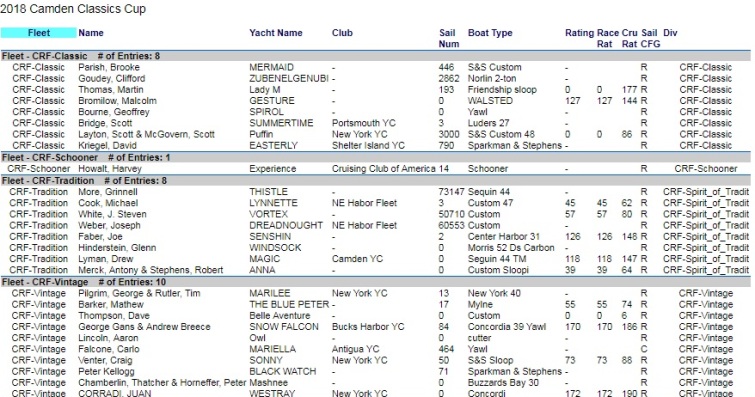Select entrant Falcone, Carlo
The image size is (755, 397).
click(109, 349)
